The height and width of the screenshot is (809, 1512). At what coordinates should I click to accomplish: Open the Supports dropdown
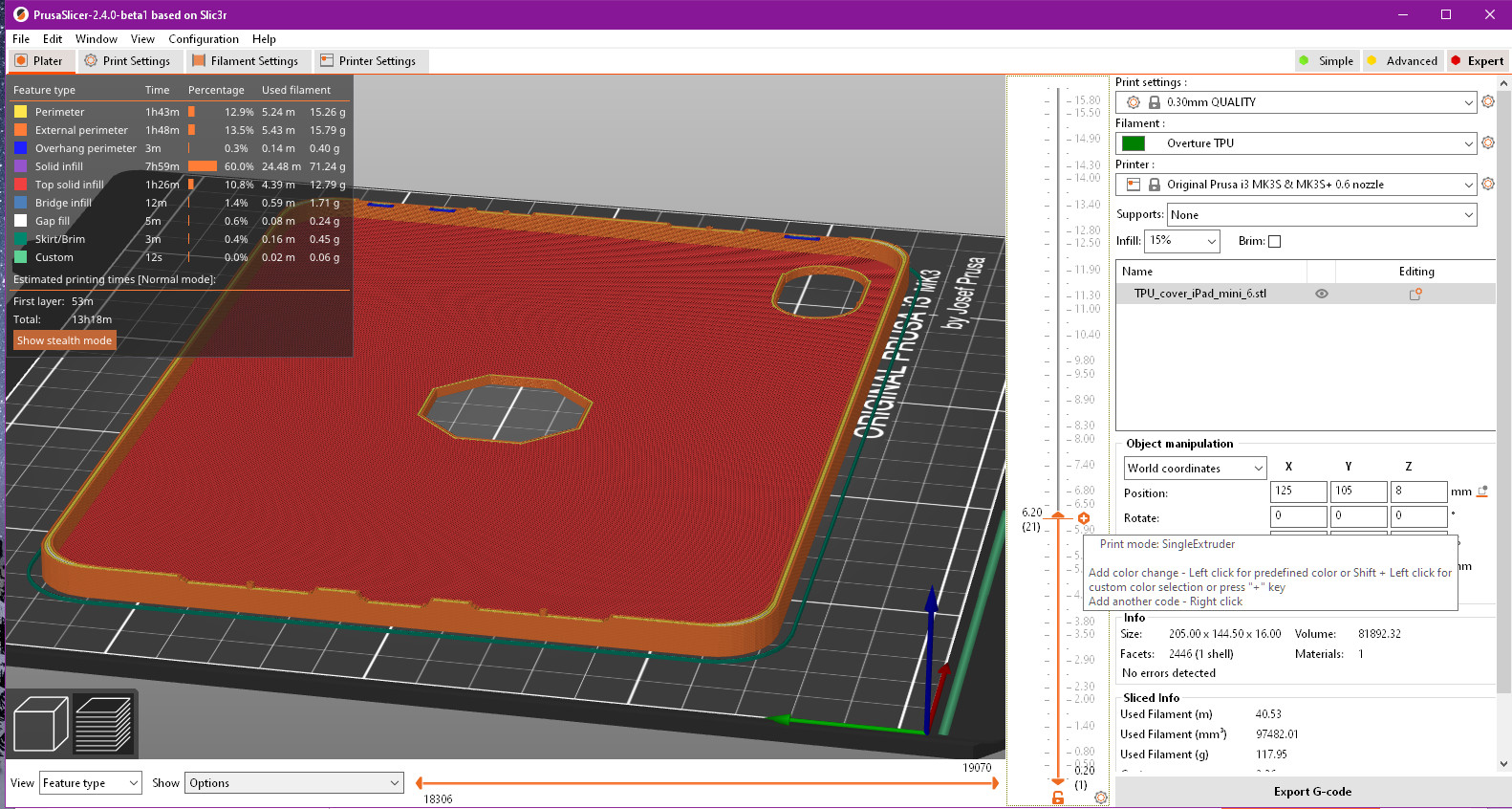tap(1322, 215)
